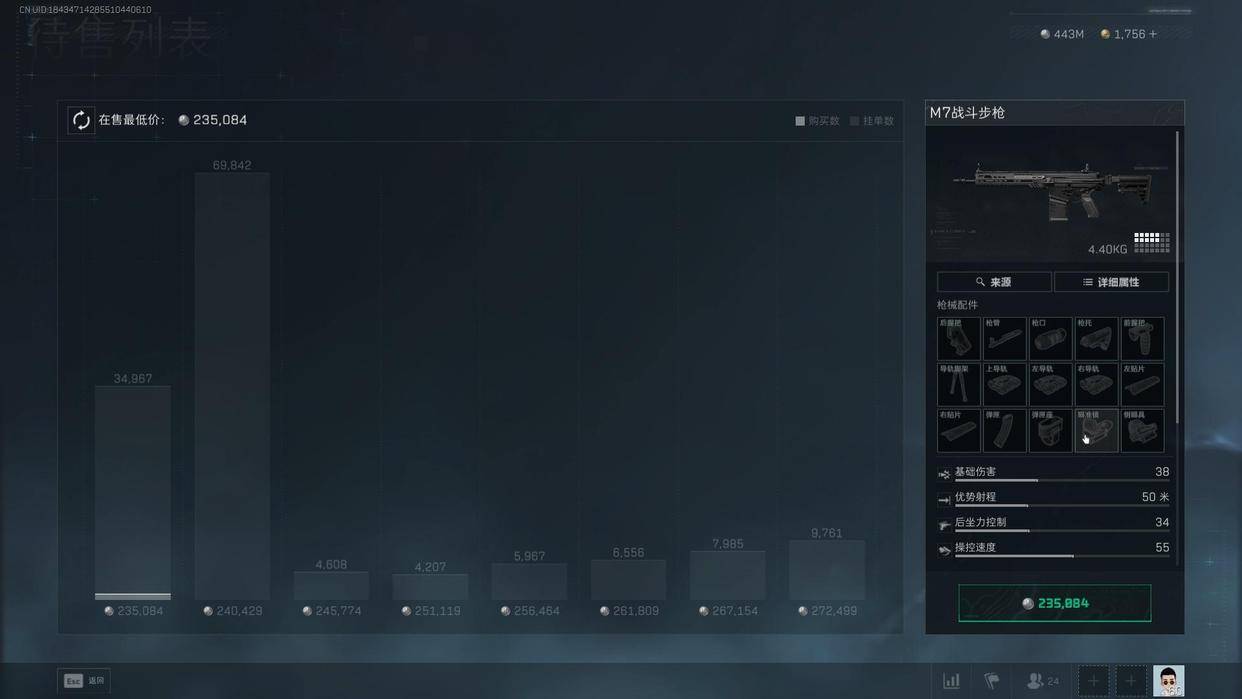
Task: Click the first empty teammate plus slot
Action: click(x=1093, y=681)
